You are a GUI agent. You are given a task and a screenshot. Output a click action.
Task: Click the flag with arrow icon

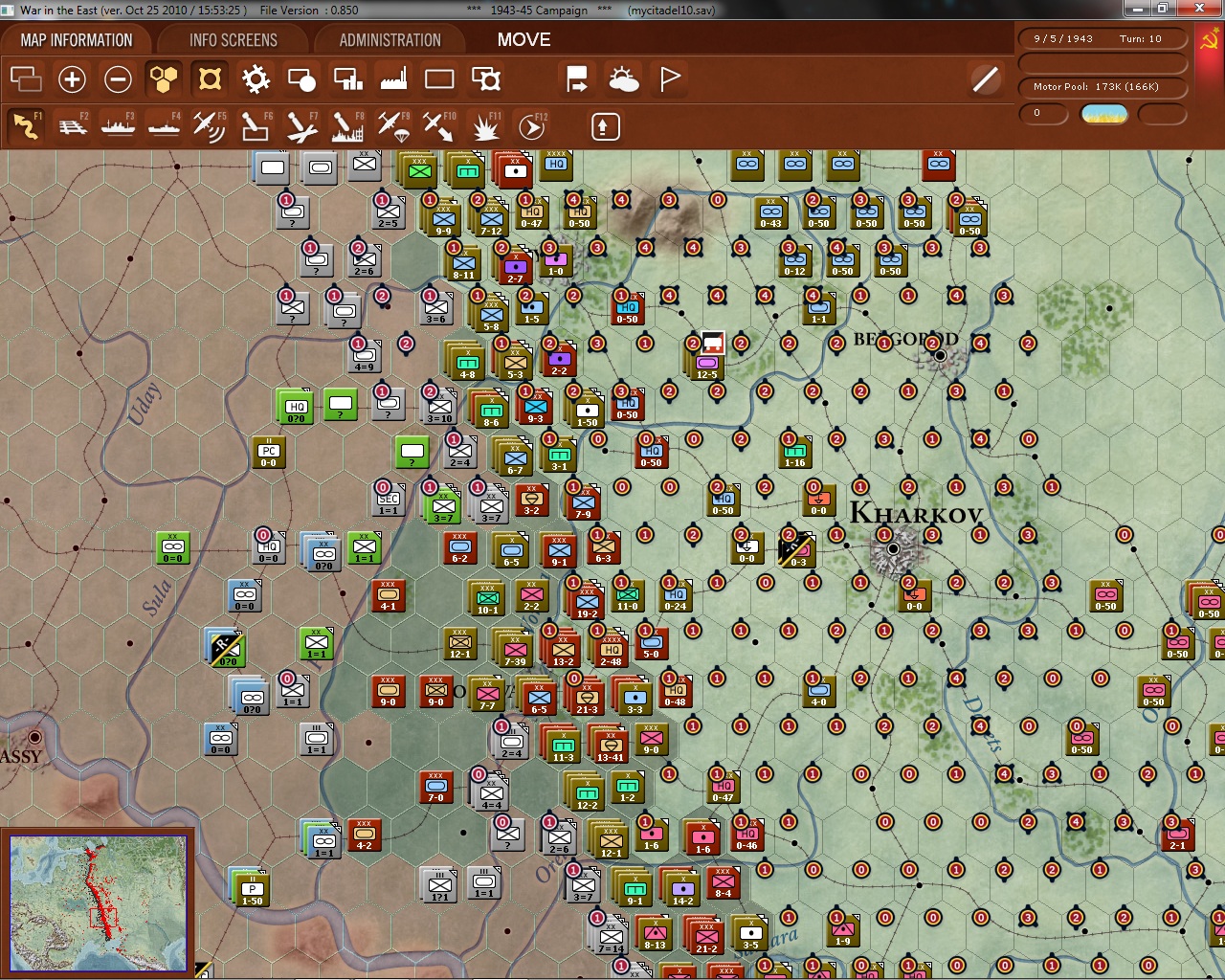pyautogui.click(x=577, y=78)
